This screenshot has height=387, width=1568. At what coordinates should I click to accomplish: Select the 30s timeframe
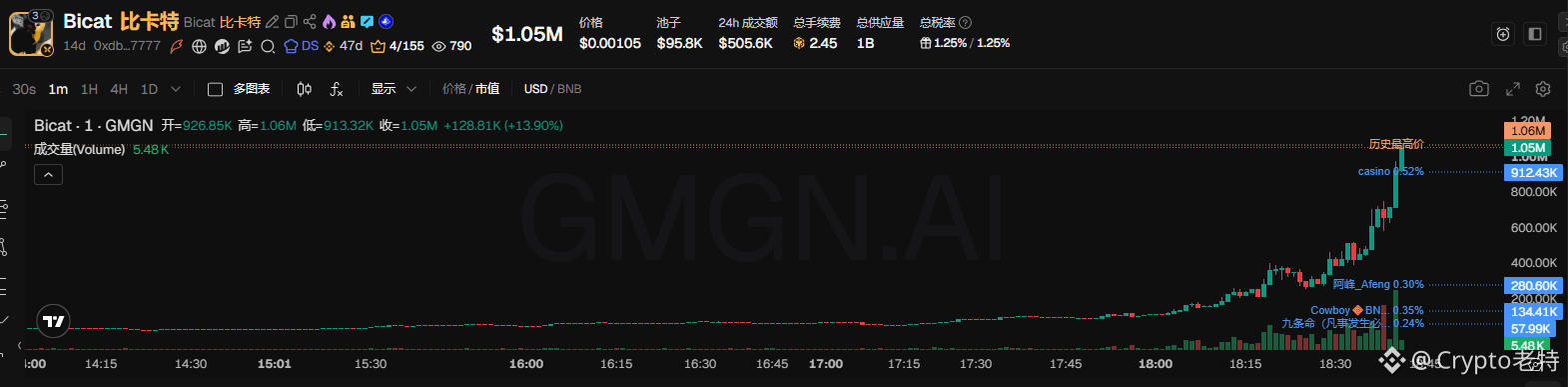tap(24, 89)
